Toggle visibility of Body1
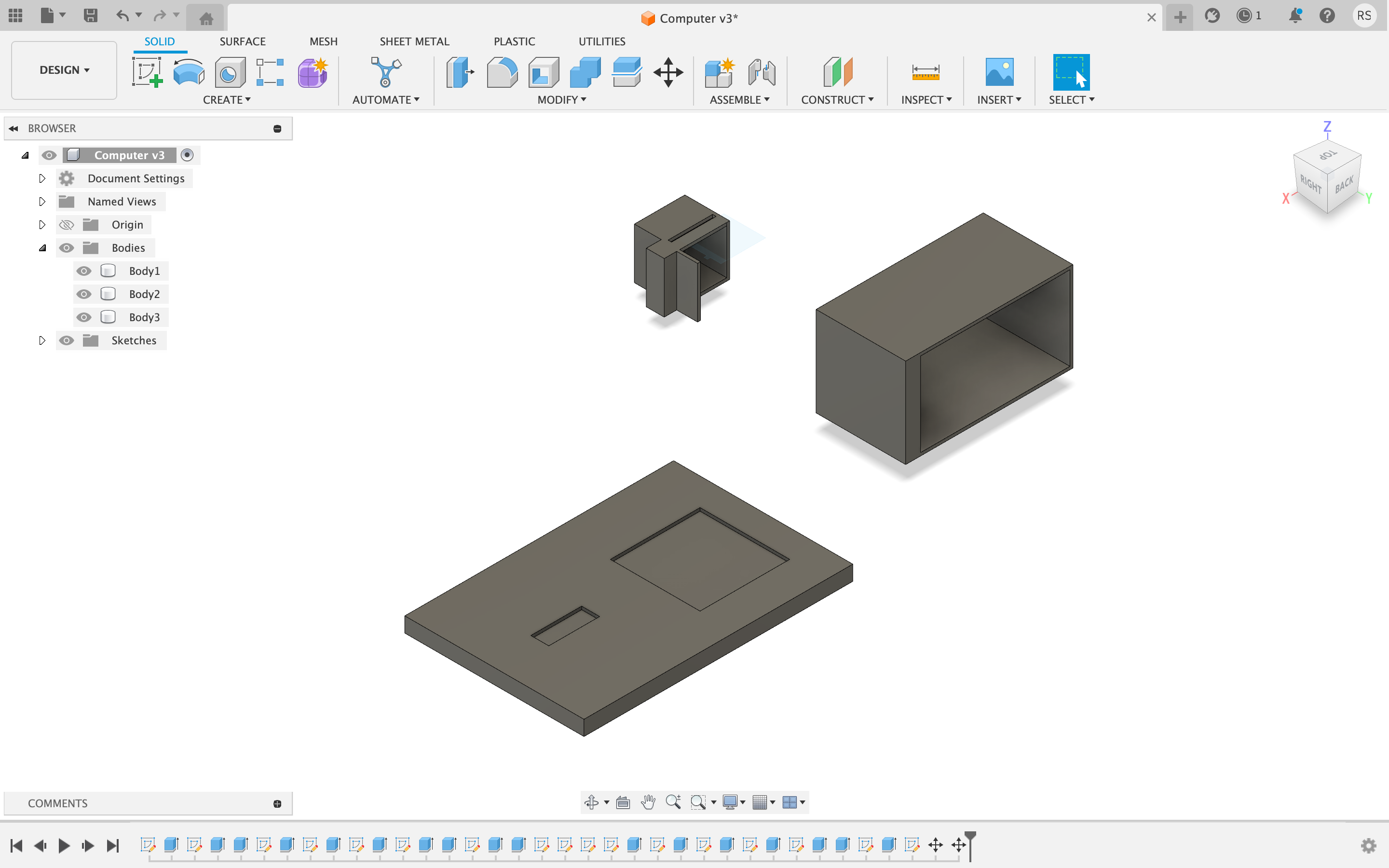This screenshot has height=868, width=1389. tap(83, 270)
